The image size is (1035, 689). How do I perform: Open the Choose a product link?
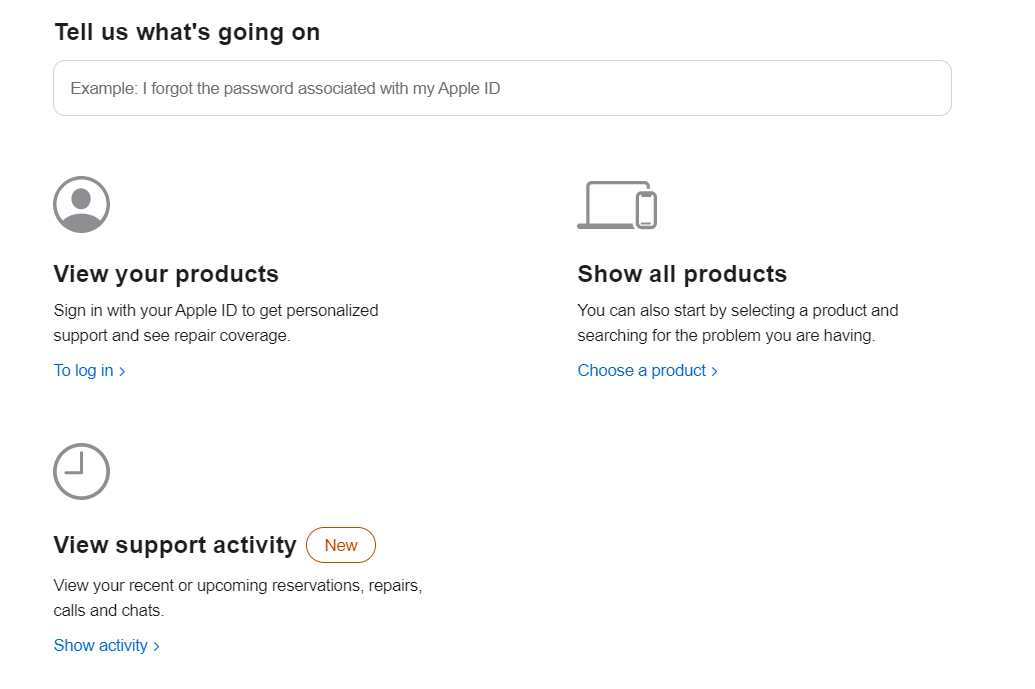point(642,371)
